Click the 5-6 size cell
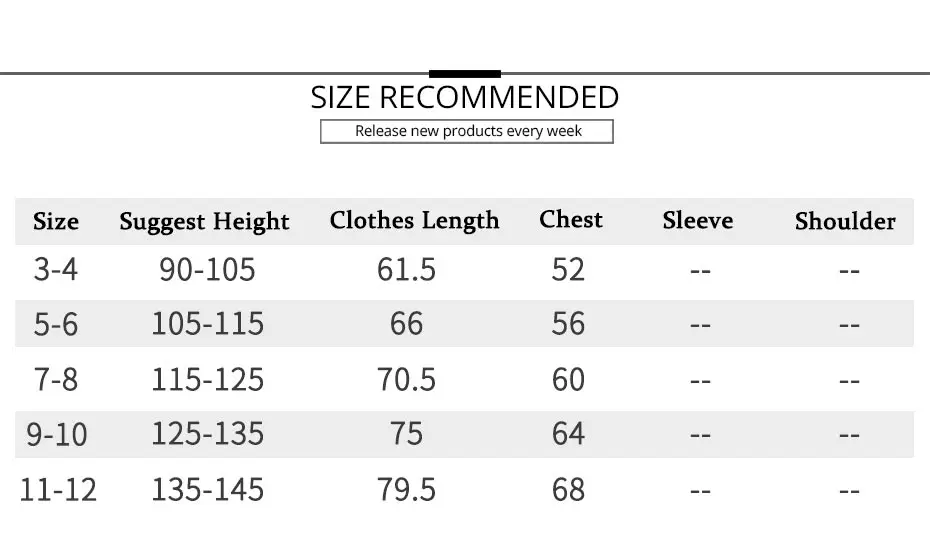This screenshot has width=930, height=536. click(56, 324)
